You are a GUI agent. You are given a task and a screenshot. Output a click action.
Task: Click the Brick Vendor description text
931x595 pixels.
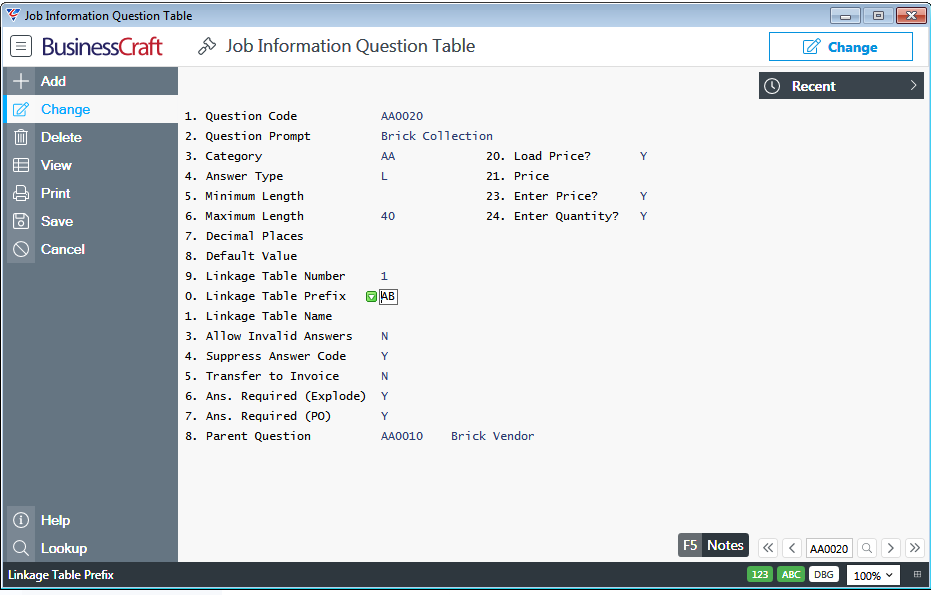492,436
